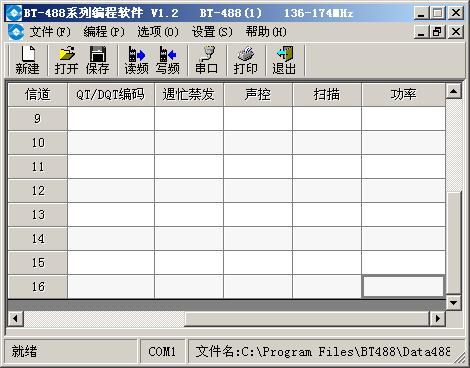Click the vertical scrollbar up arrow

pyautogui.click(x=454, y=91)
